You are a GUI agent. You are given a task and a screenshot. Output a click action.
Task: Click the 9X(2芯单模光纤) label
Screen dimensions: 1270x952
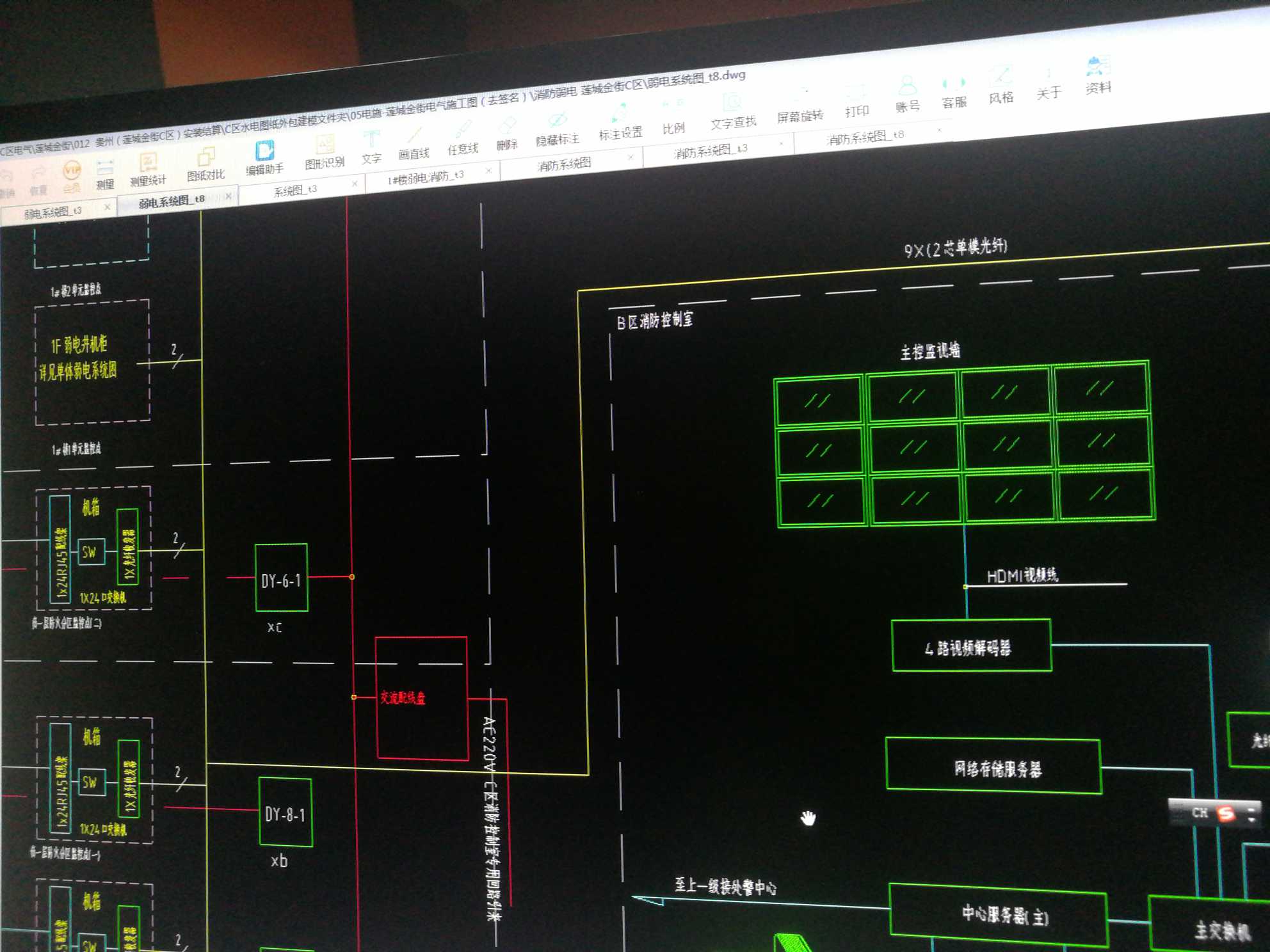[x=955, y=248]
